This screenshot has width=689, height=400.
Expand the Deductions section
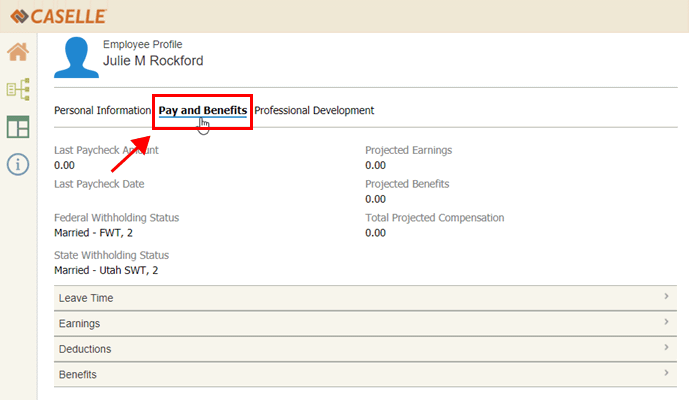pyautogui.click(x=85, y=349)
